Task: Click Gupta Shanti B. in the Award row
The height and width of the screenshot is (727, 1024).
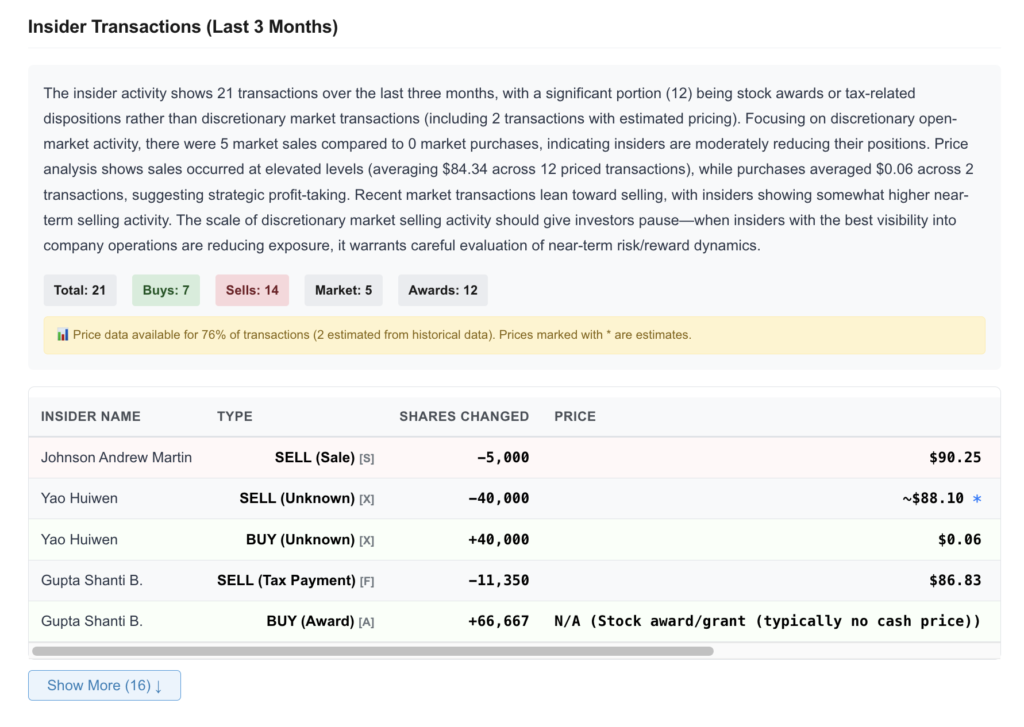Action: point(91,621)
